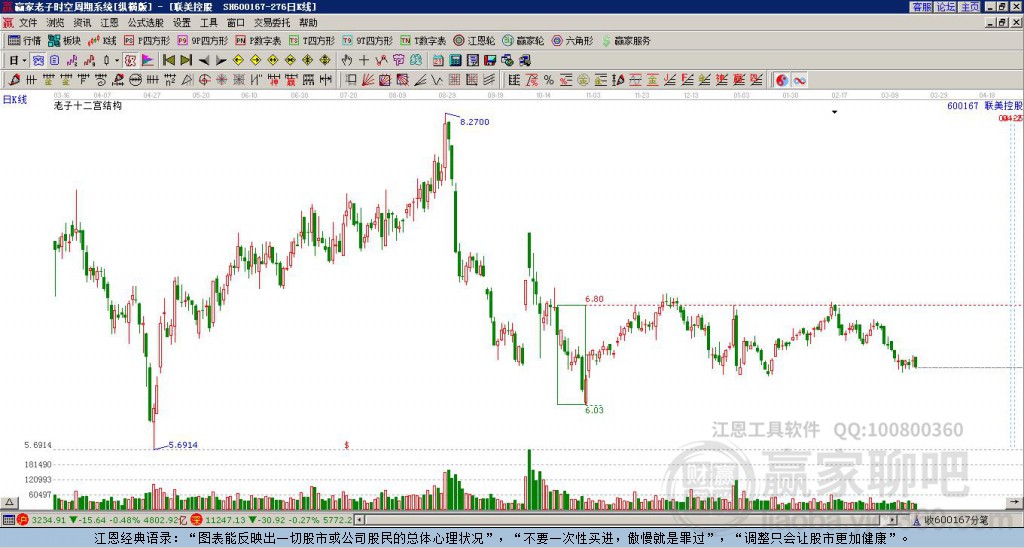Screen dimensions: 1024x548
Task: Click the 论坛 forum link
Action: pyautogui.click(x=946, y=7)
